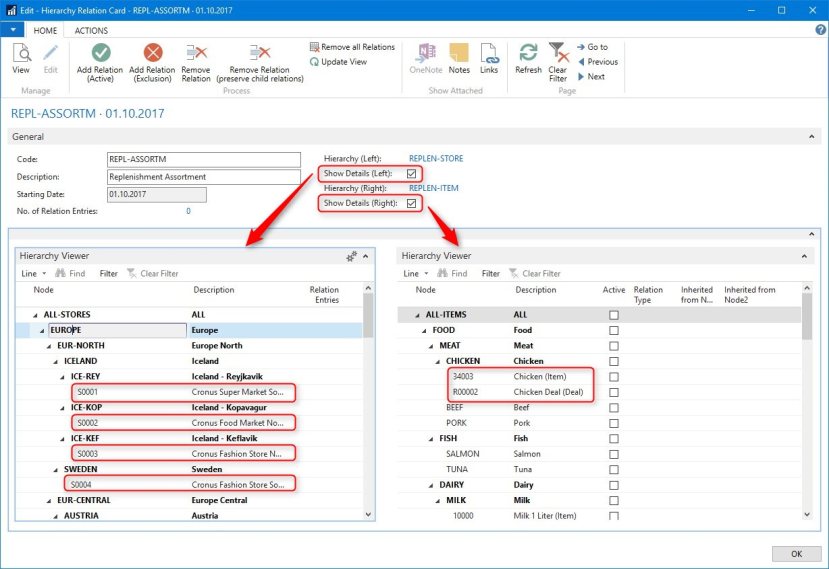829x569 pixels.
Task: Tick the Active checkbox for FOOD row
Action: point(614,330)
